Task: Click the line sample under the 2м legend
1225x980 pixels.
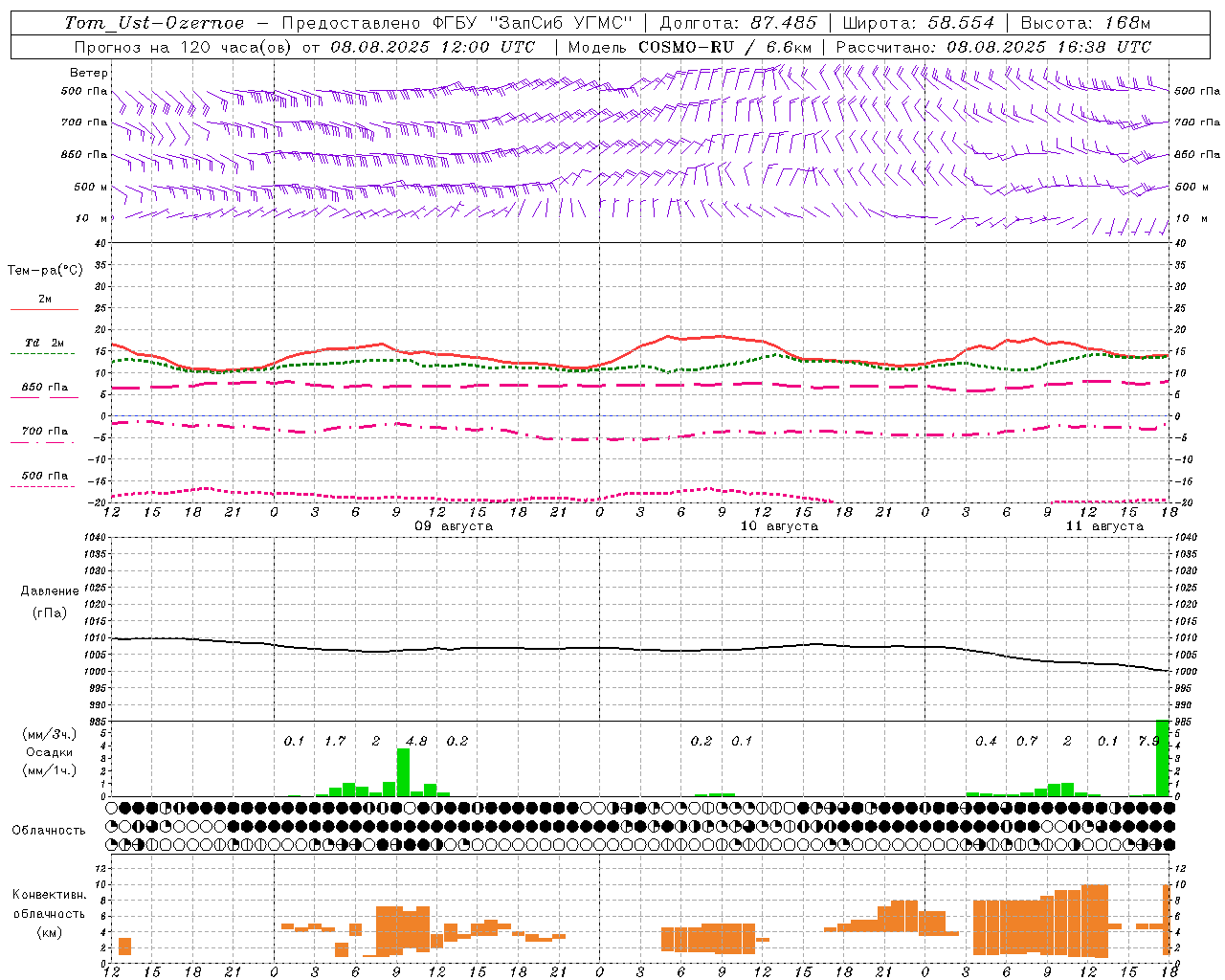Action: [43, 310]
